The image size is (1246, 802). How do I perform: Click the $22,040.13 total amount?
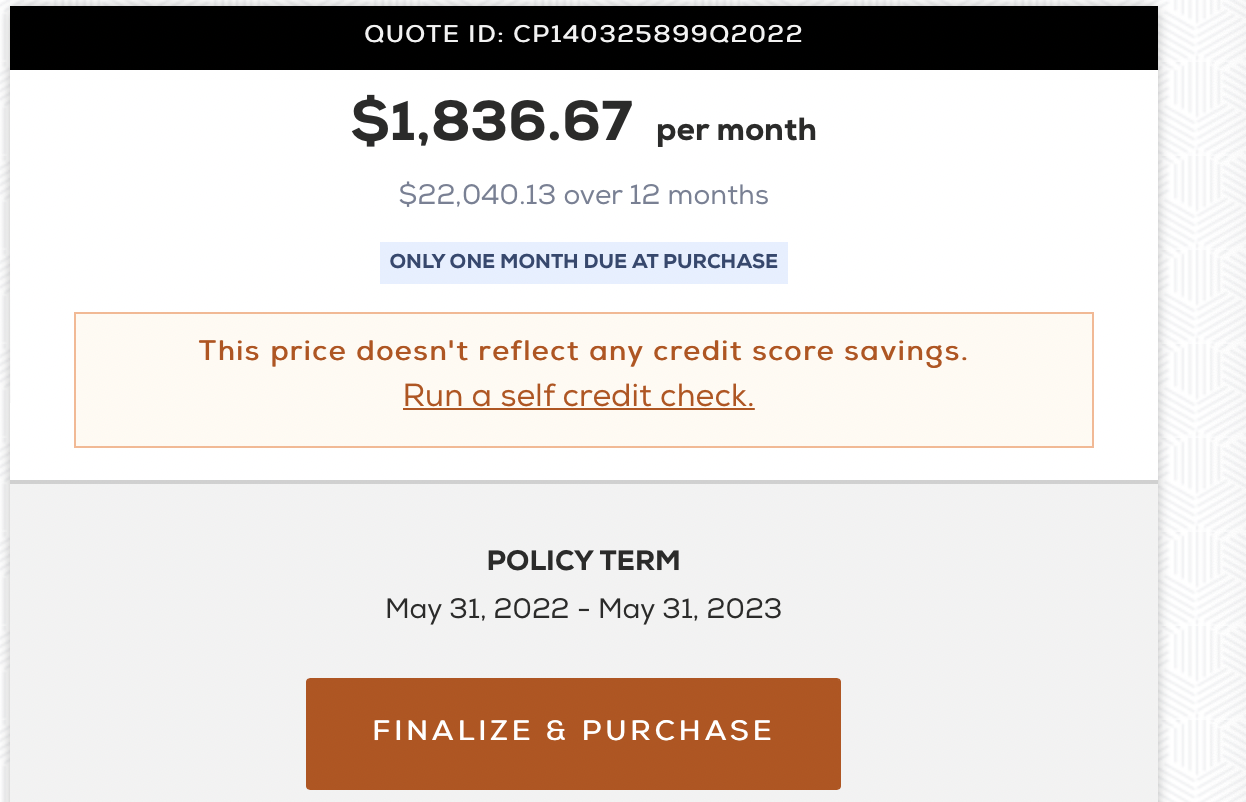476,194
